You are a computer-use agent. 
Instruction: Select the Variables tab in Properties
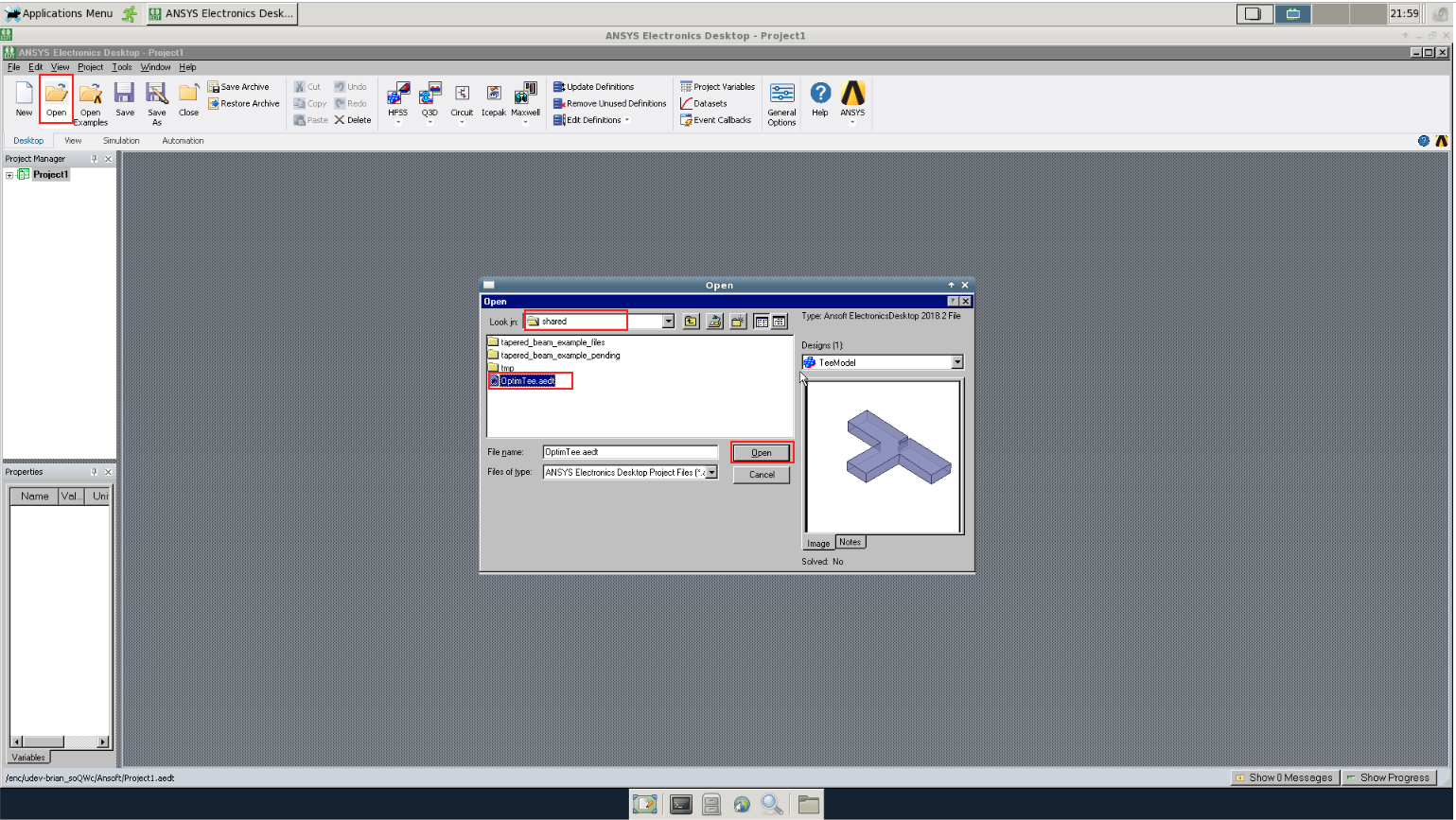pyautogui.click(x=28, y=758)
